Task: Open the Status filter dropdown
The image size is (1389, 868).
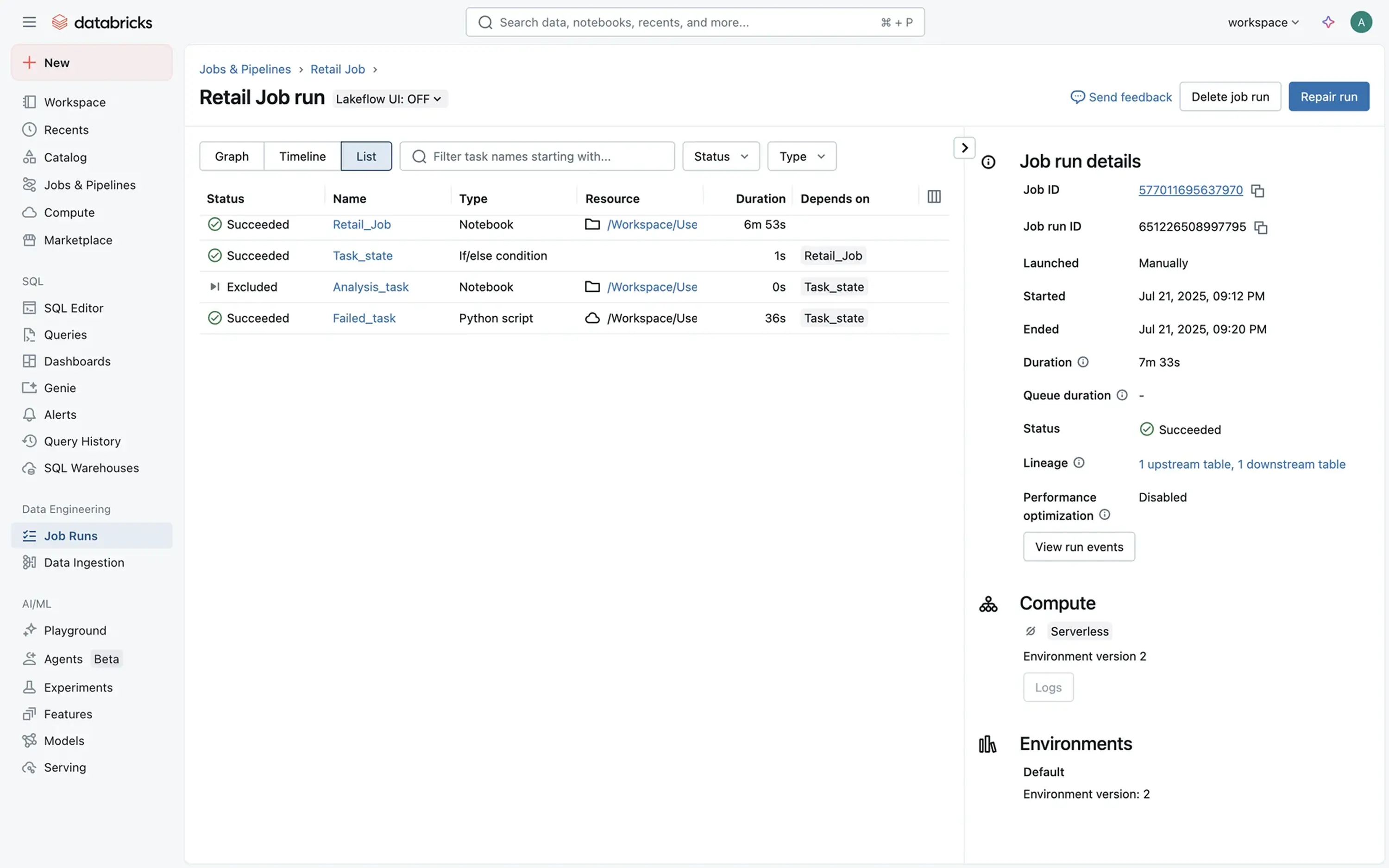Action: 720,156
